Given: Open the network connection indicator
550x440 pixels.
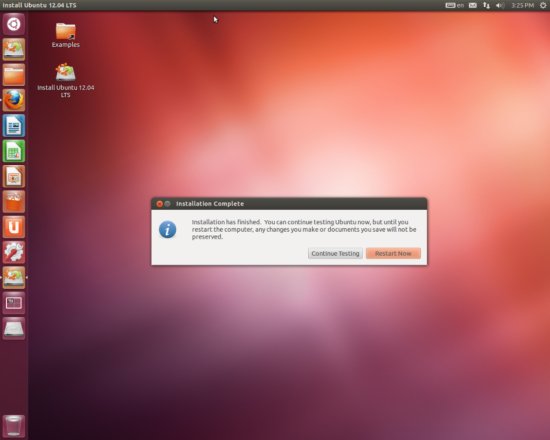Looking at the screenshot, I should pyautogui.click(x=486, y=5).
